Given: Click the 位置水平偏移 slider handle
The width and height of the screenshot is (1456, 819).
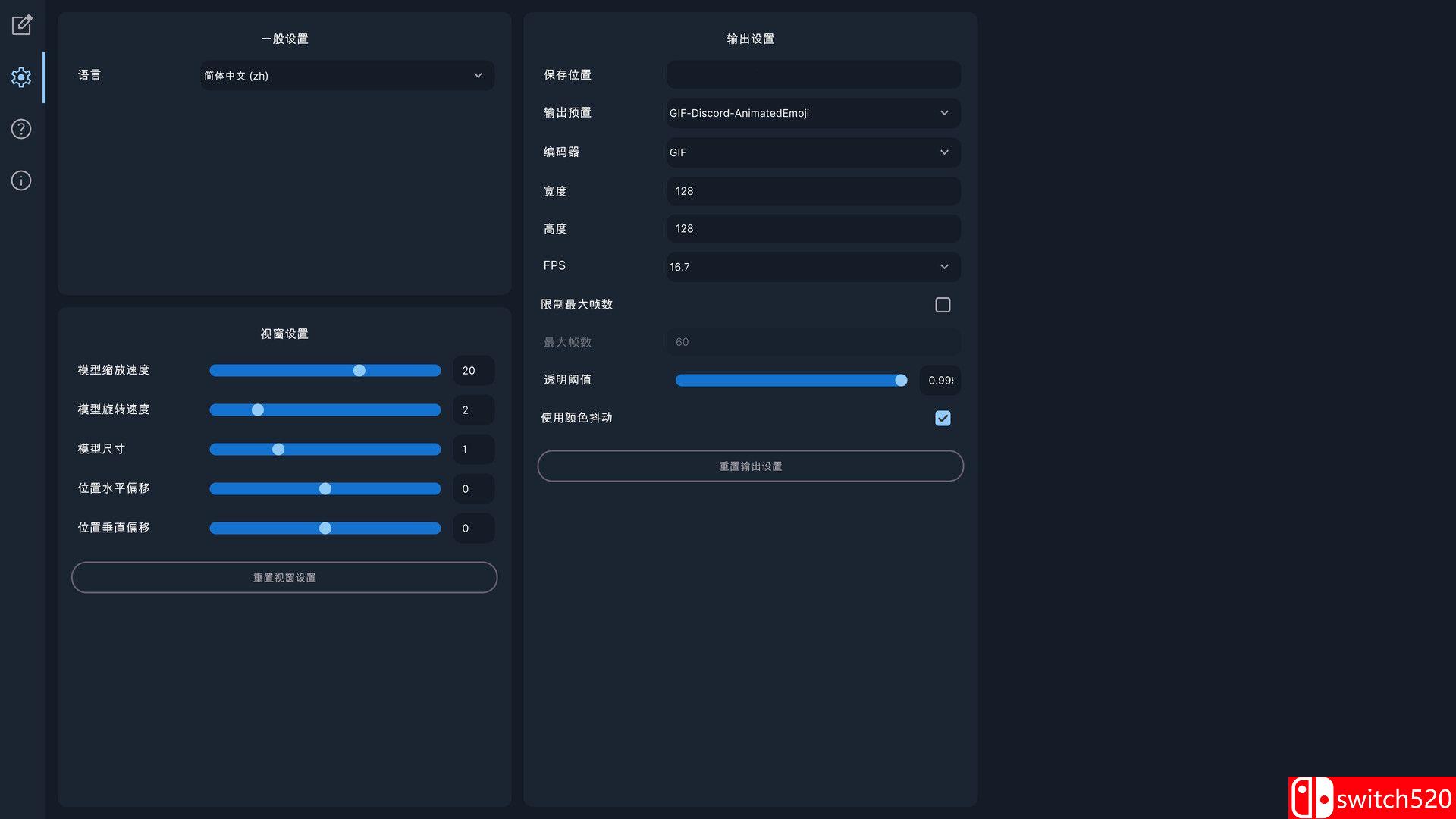Looking at the screenshot, I should tap(325, 488).
